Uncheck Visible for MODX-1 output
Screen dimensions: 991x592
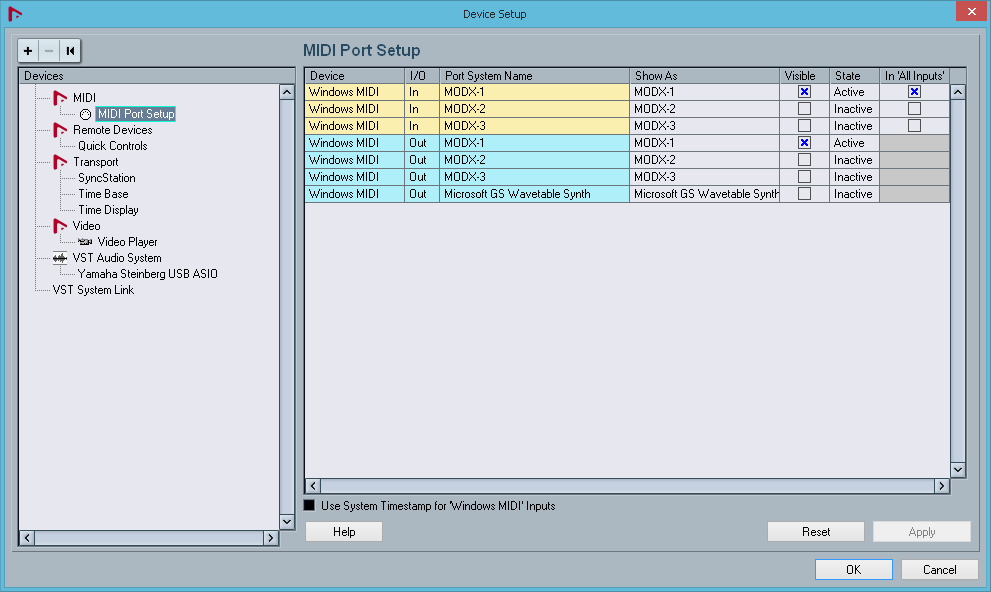pyautogui.click(x=804, y=143)
